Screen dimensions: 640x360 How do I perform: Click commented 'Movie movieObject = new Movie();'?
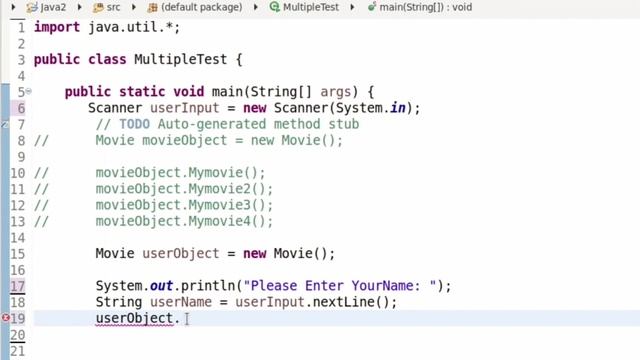(219, 140)
